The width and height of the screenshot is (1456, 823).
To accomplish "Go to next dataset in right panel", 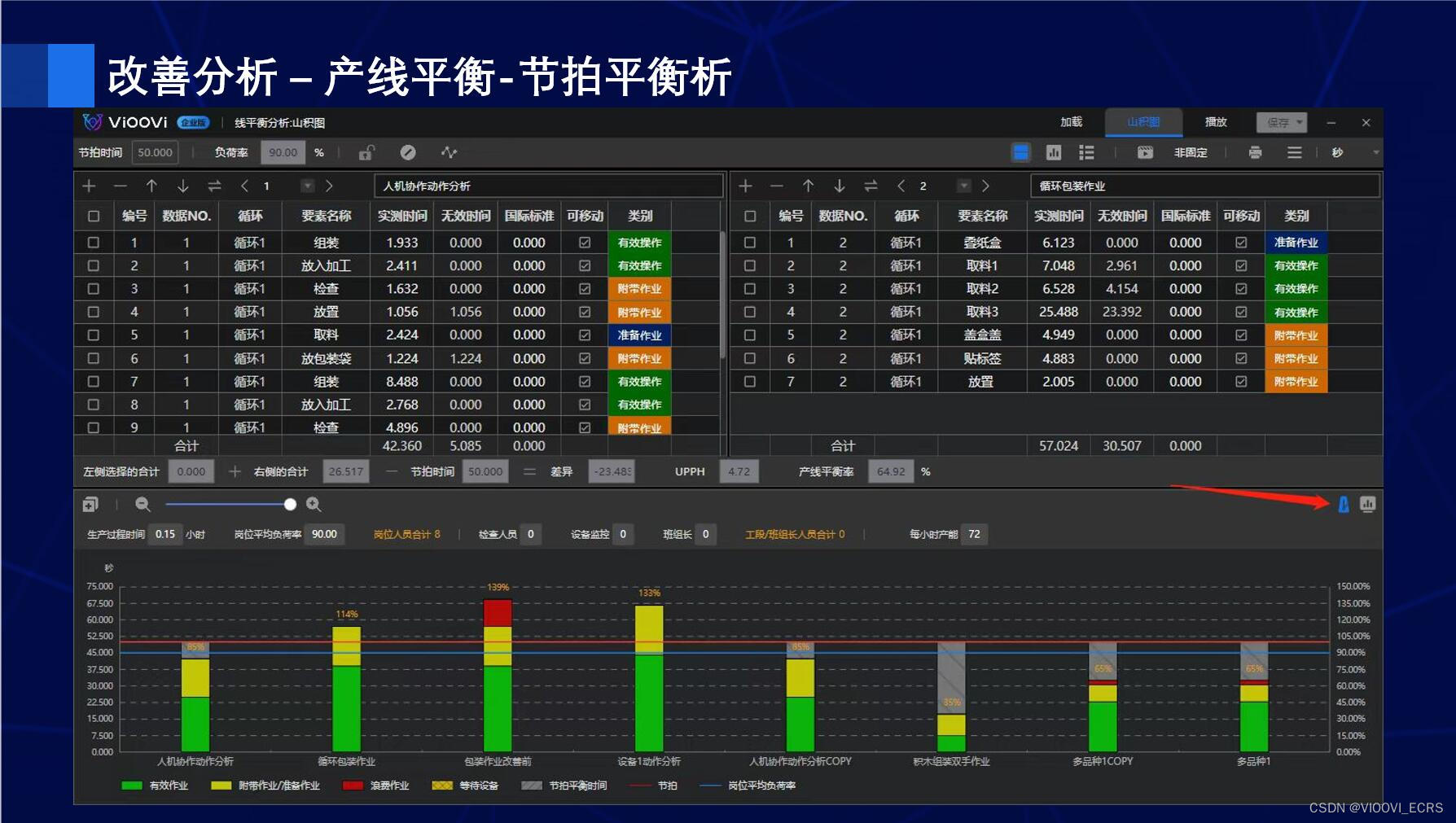I will pos(985,186).
